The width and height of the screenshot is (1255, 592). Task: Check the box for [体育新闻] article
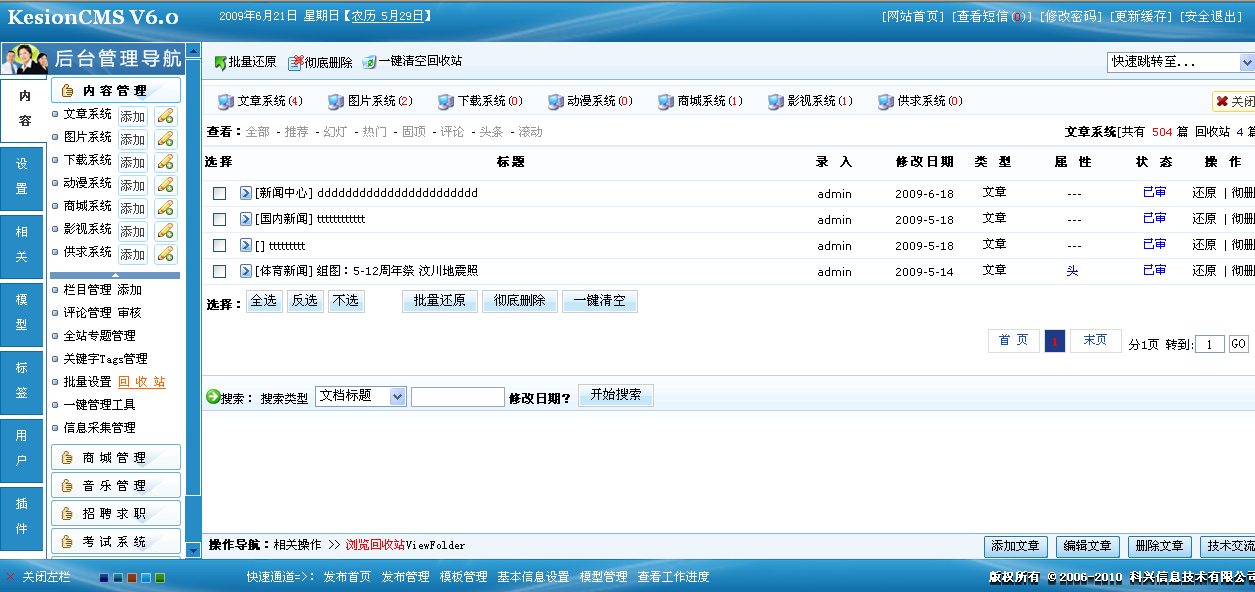219,271
